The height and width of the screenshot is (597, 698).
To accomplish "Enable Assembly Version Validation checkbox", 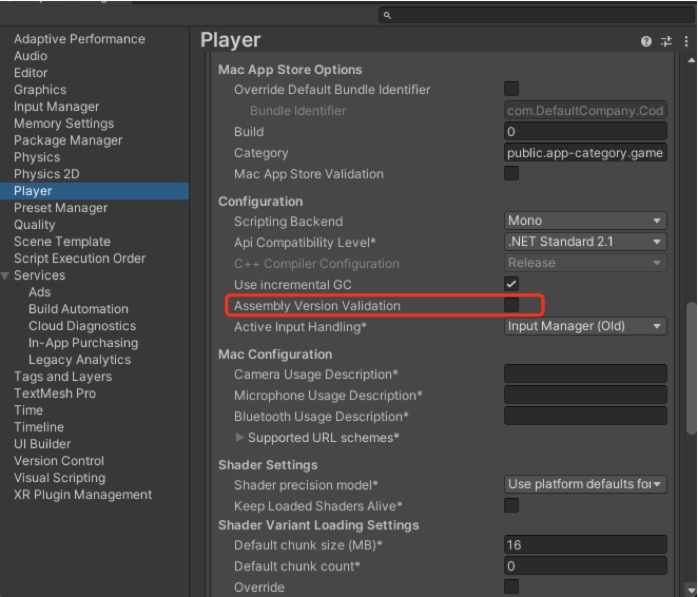I will coord(512,305).
